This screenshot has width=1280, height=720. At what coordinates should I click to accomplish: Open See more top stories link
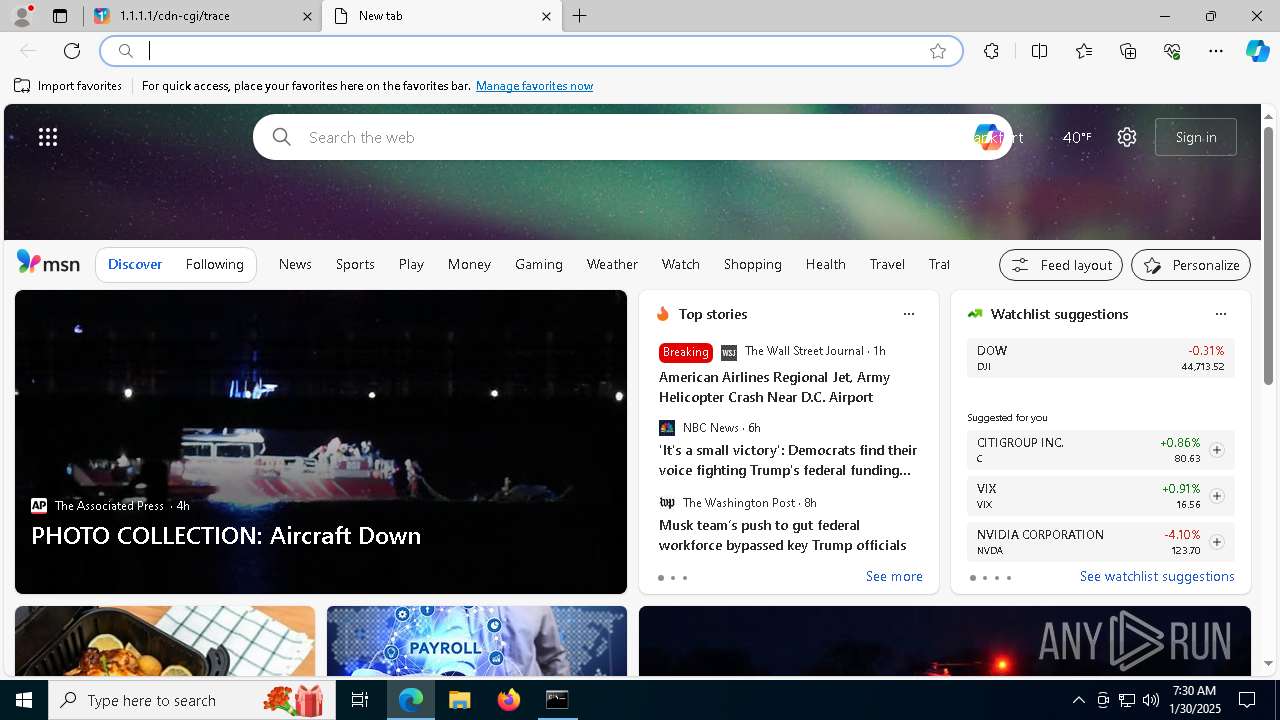[894, 576]
